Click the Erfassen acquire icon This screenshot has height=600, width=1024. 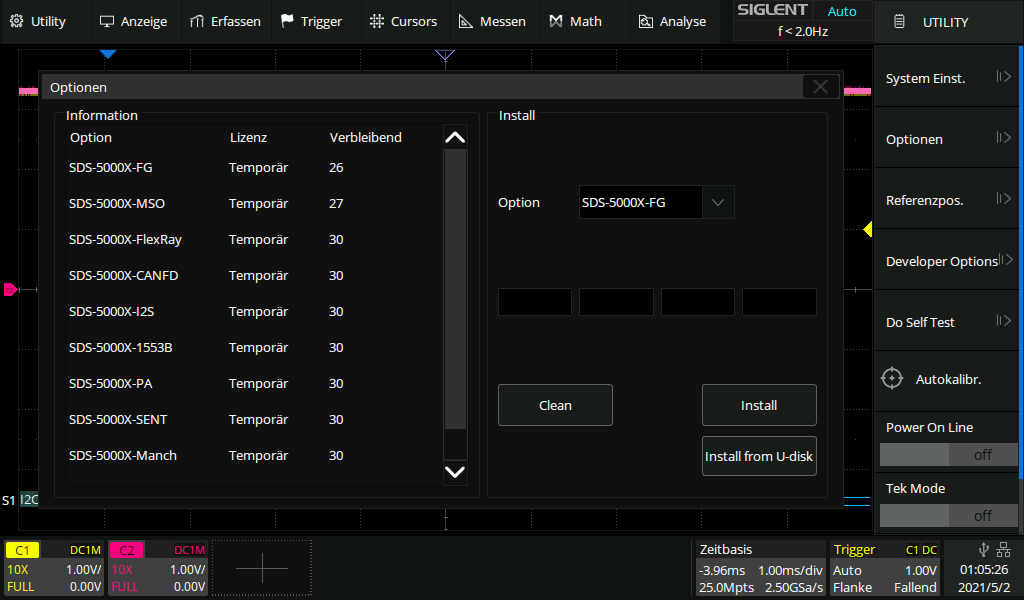[x=197, y=22]
